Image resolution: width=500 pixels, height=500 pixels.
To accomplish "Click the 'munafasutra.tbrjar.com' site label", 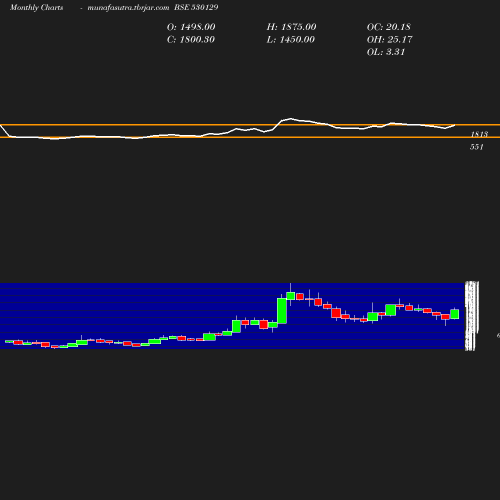I will click(x=128, y=7).
